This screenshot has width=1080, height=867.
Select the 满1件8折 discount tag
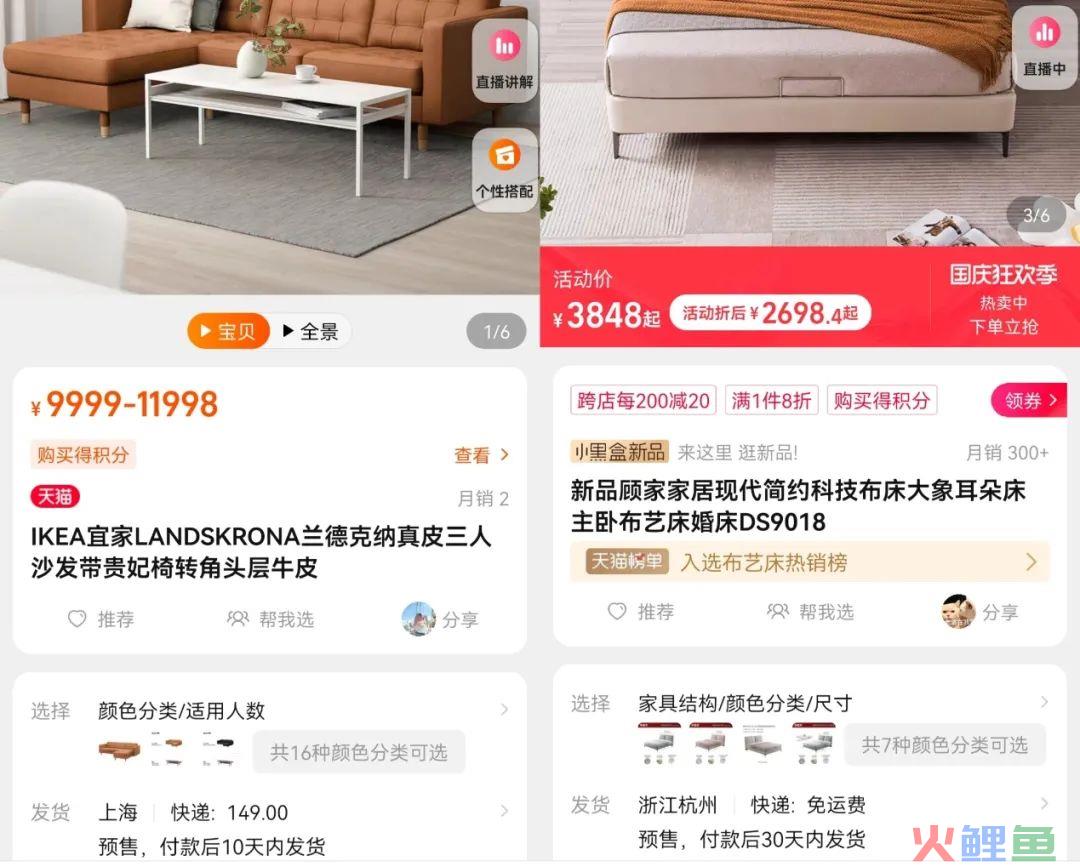pyautogui.click(x=771, y=400)
